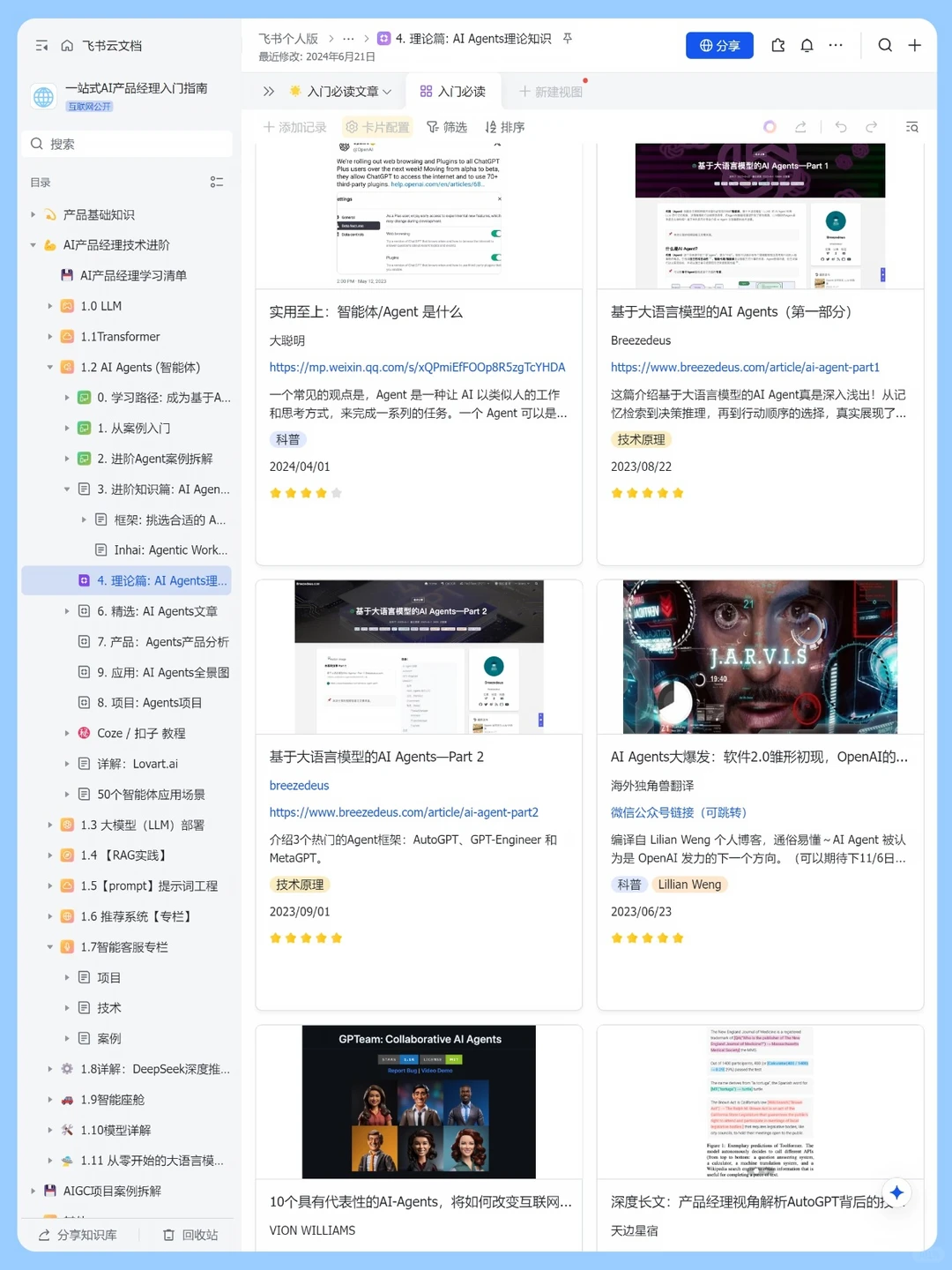Click the colorful AI circle icon in toolbar
Screen dimensions: 952x1270
770,127
